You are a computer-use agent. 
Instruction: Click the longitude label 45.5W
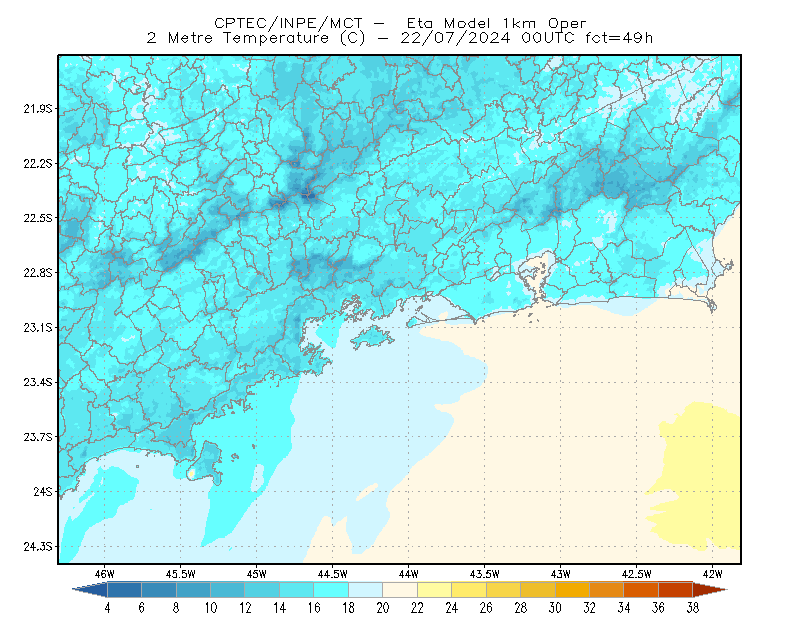(x=181, y=574)
